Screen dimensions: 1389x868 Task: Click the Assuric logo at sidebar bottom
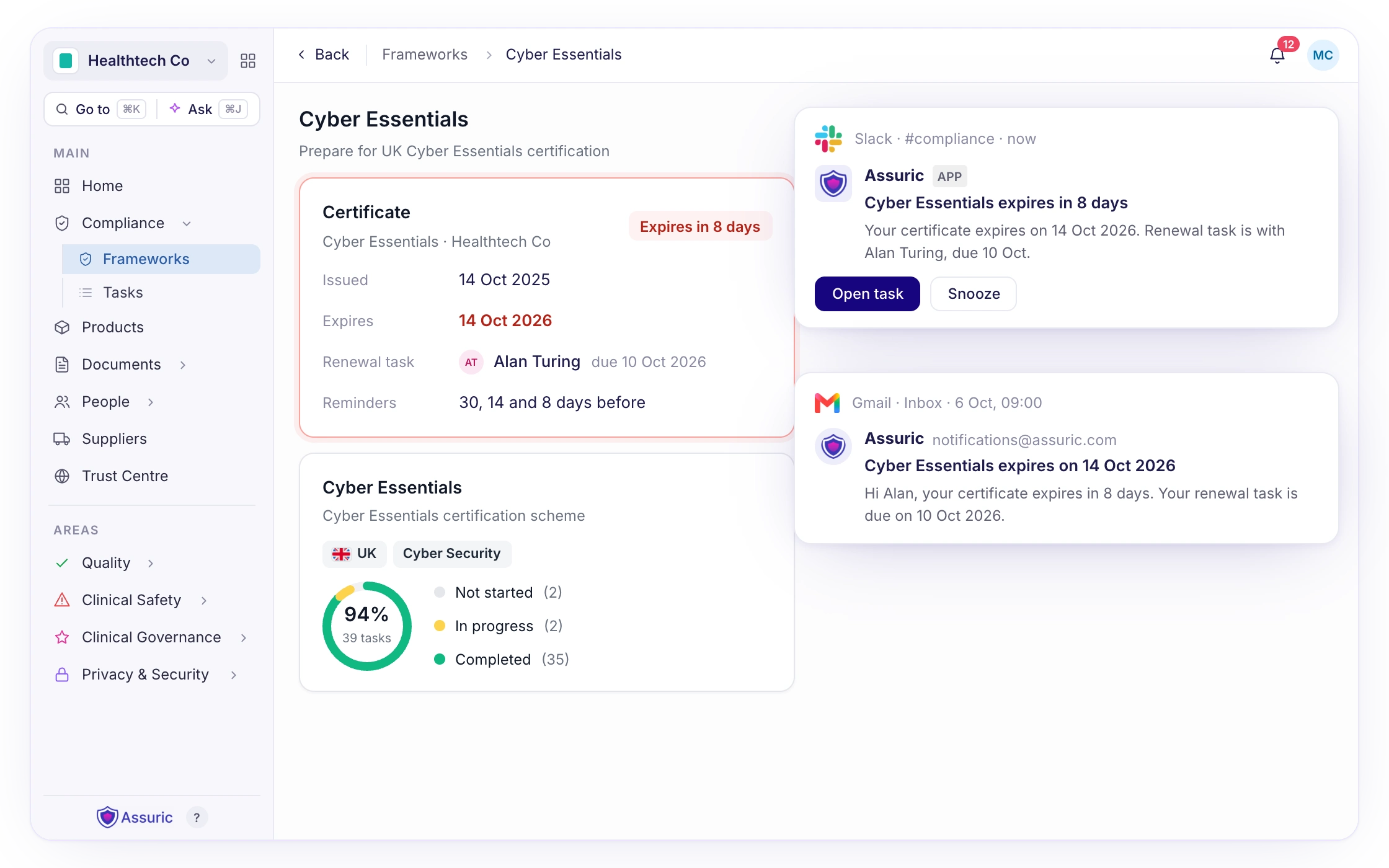(x=135, y=817)
